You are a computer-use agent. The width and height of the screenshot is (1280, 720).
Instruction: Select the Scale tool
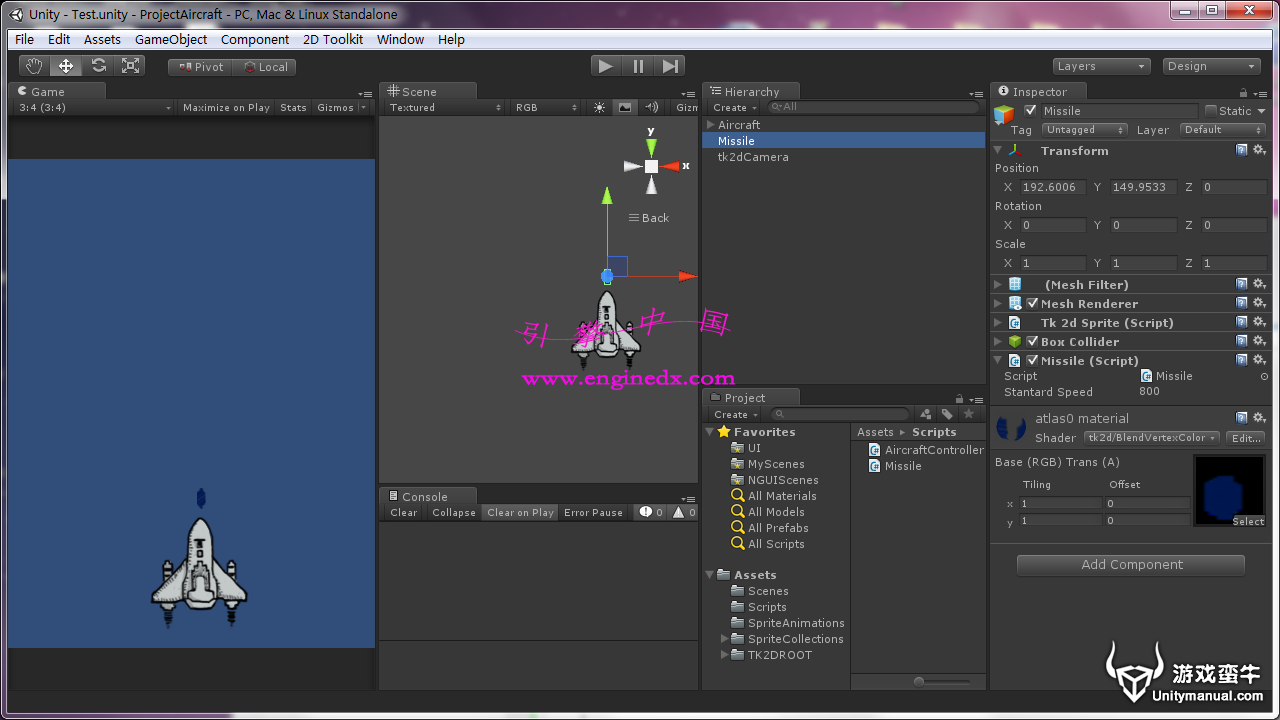pos(130,66)
